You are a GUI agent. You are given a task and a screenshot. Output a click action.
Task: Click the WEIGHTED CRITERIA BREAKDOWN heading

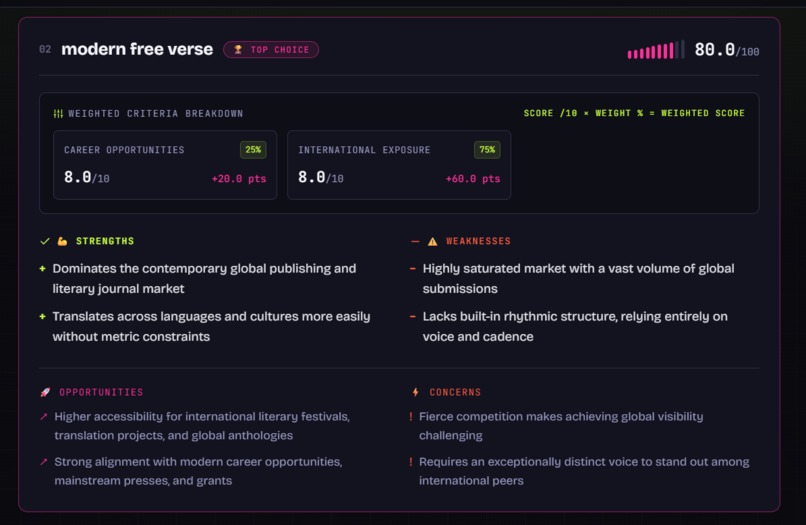tap(156, 114)
